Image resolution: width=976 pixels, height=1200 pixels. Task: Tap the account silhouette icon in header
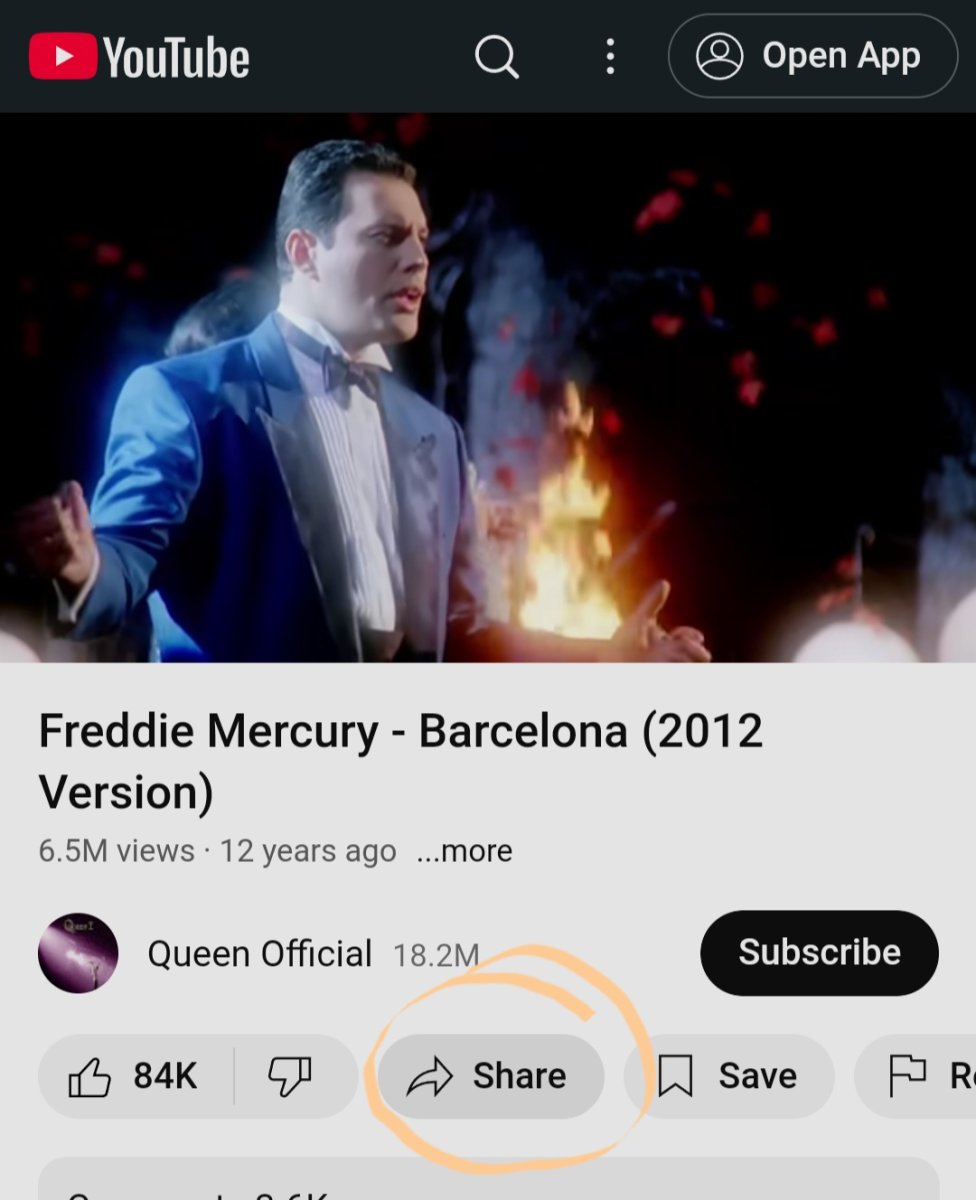tap(720, 56)
